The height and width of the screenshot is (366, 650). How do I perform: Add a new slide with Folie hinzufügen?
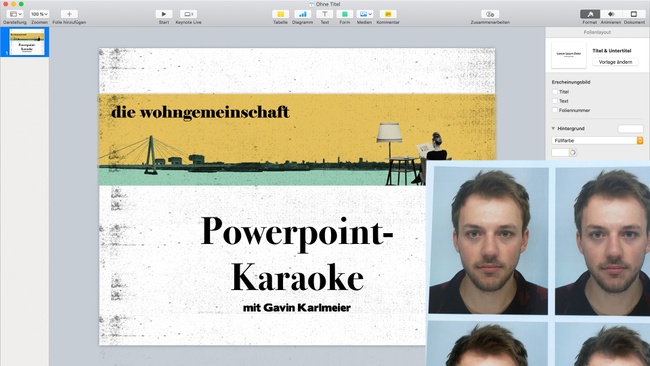pos(69,14)
